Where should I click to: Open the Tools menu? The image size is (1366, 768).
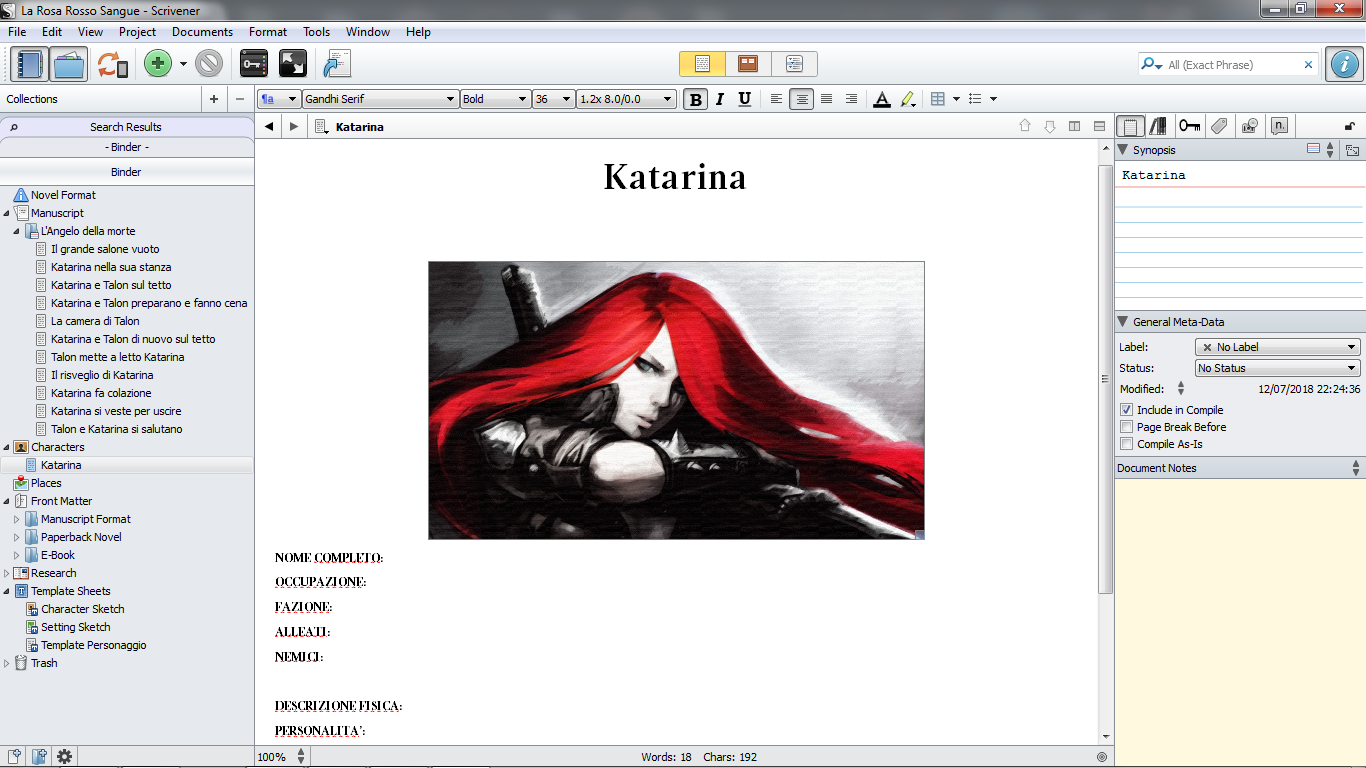[317, 32]
